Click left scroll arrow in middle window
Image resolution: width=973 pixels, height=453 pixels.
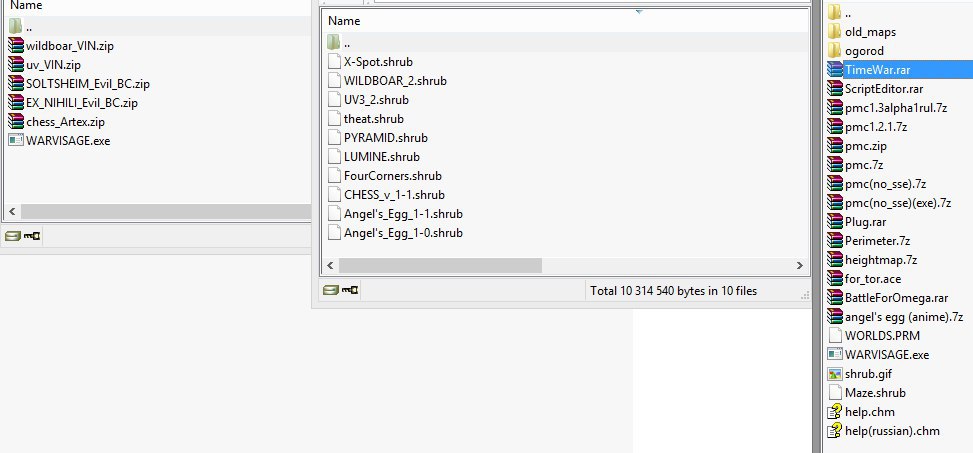click(x=330, y=266)
